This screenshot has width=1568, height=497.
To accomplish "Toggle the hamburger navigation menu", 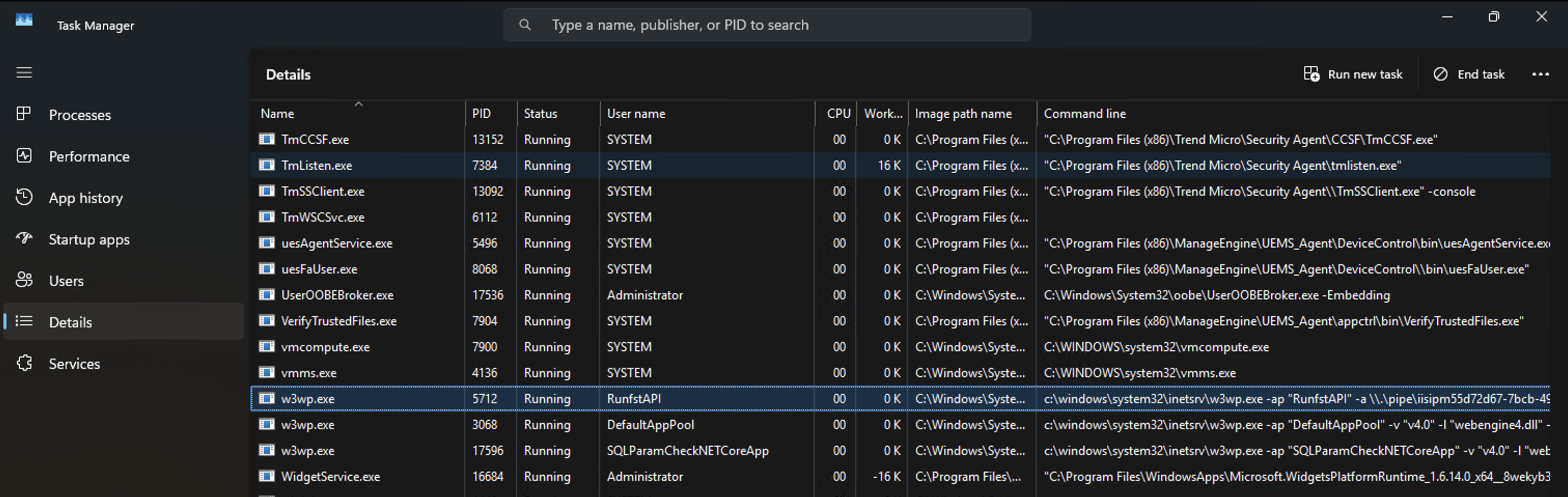I will pos(24,73).
